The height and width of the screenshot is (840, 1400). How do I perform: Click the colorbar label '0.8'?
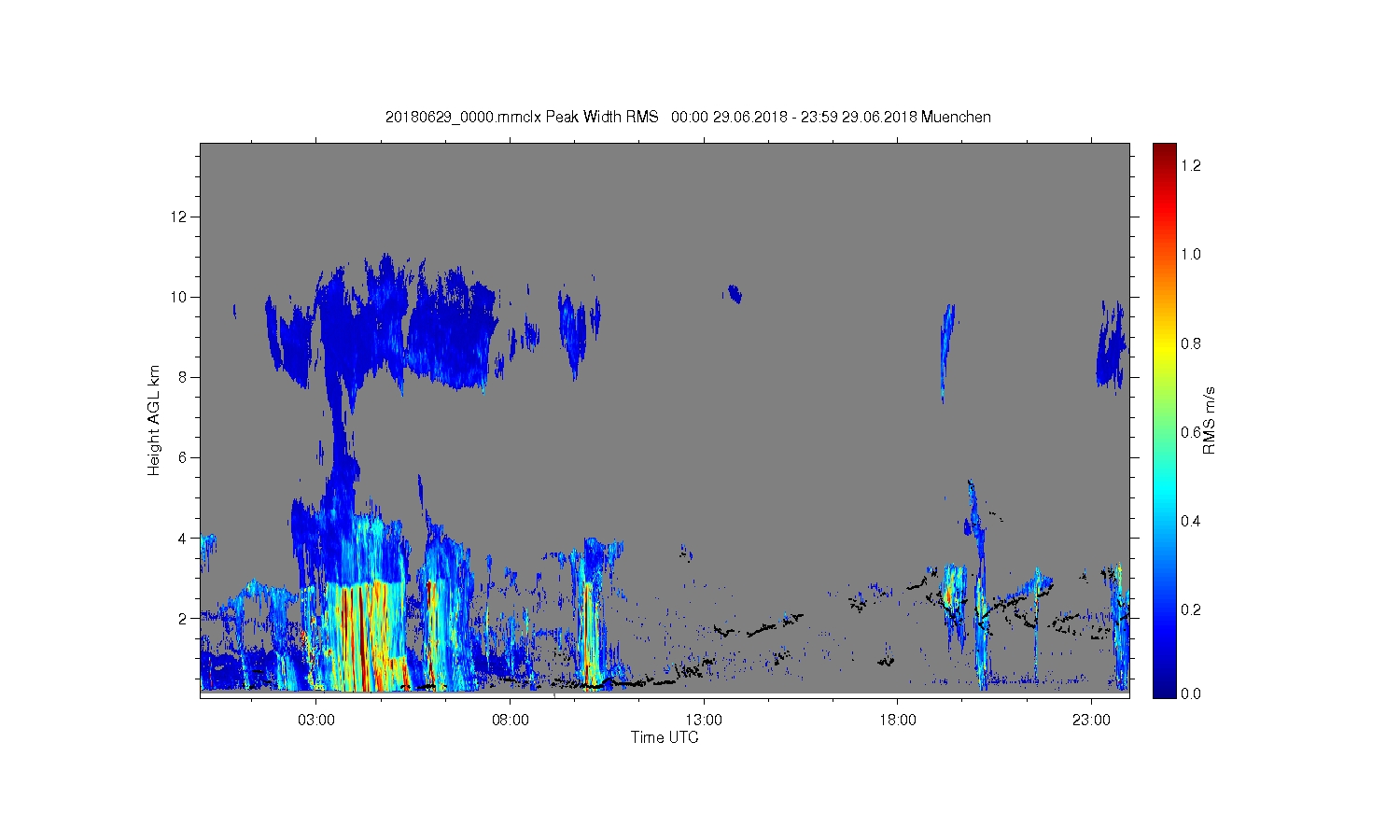[x=1191, y=343]
